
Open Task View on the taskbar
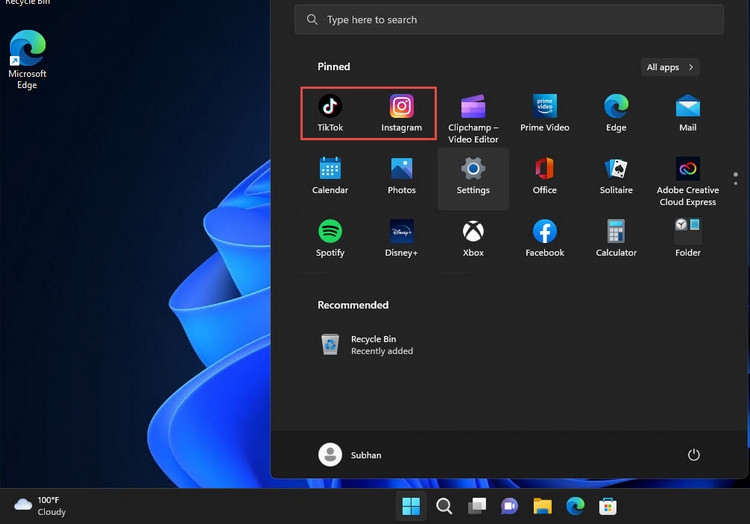tap(477, 506)
